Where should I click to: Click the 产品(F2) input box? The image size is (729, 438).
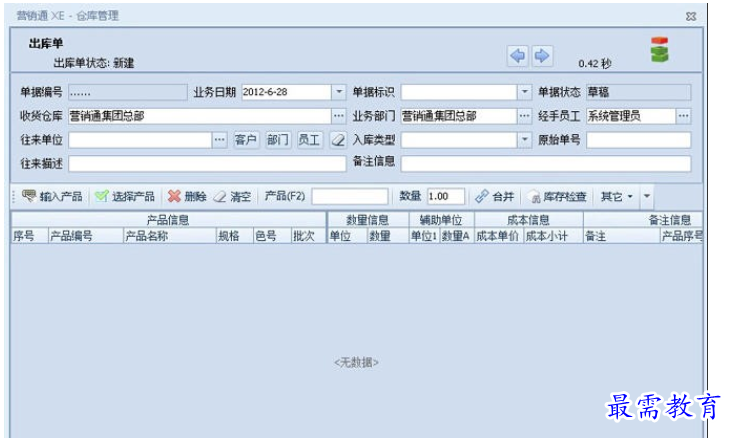[x=350, y=197]
